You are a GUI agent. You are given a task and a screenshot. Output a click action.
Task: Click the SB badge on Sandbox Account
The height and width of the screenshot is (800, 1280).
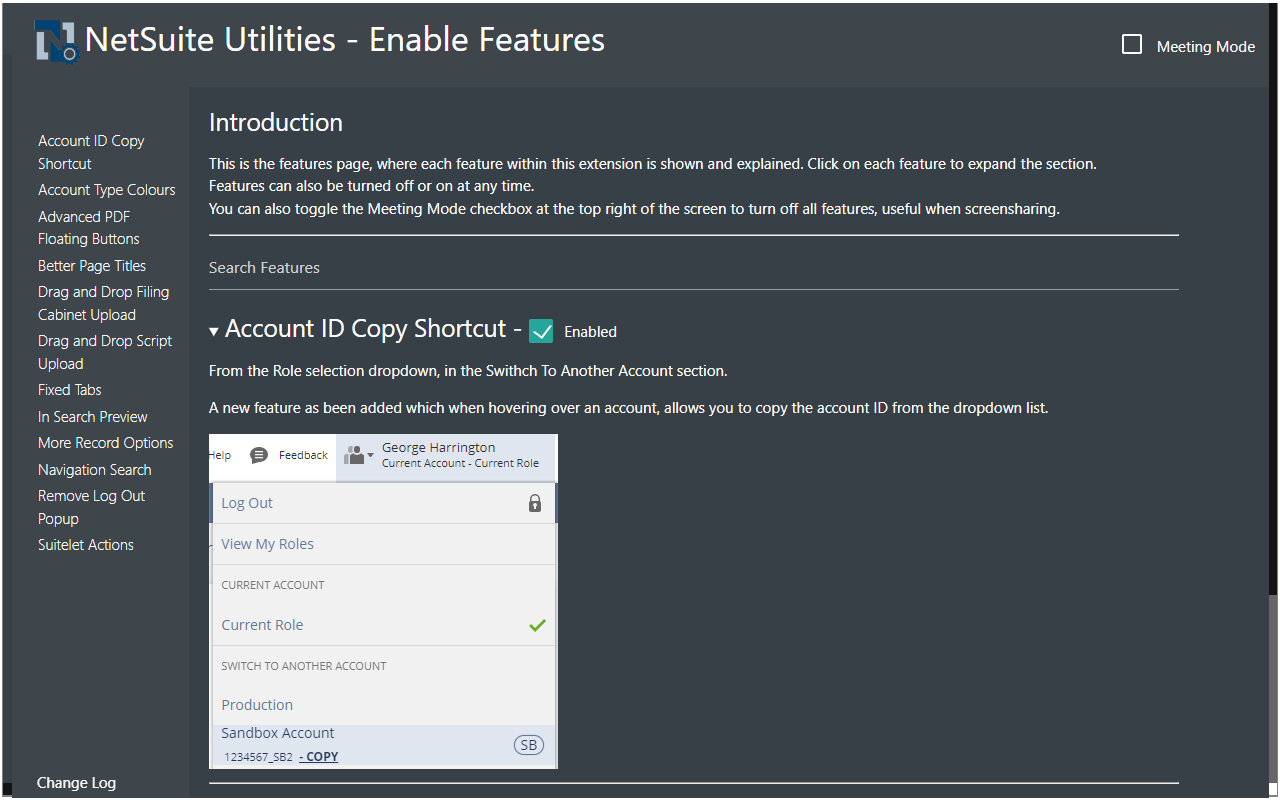(529, 745)
